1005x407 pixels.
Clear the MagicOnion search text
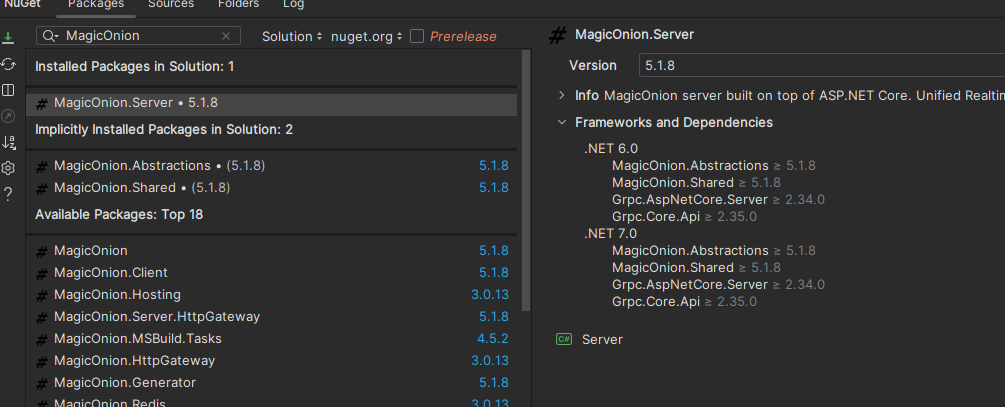pos(226,36)
